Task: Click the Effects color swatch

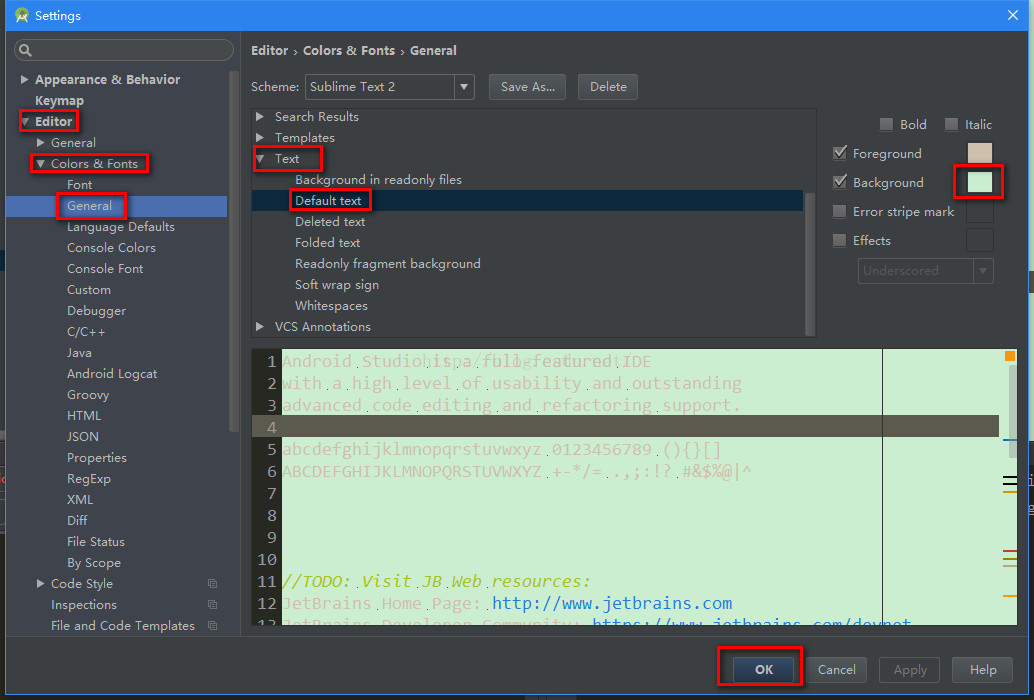Action: [979, 240]
